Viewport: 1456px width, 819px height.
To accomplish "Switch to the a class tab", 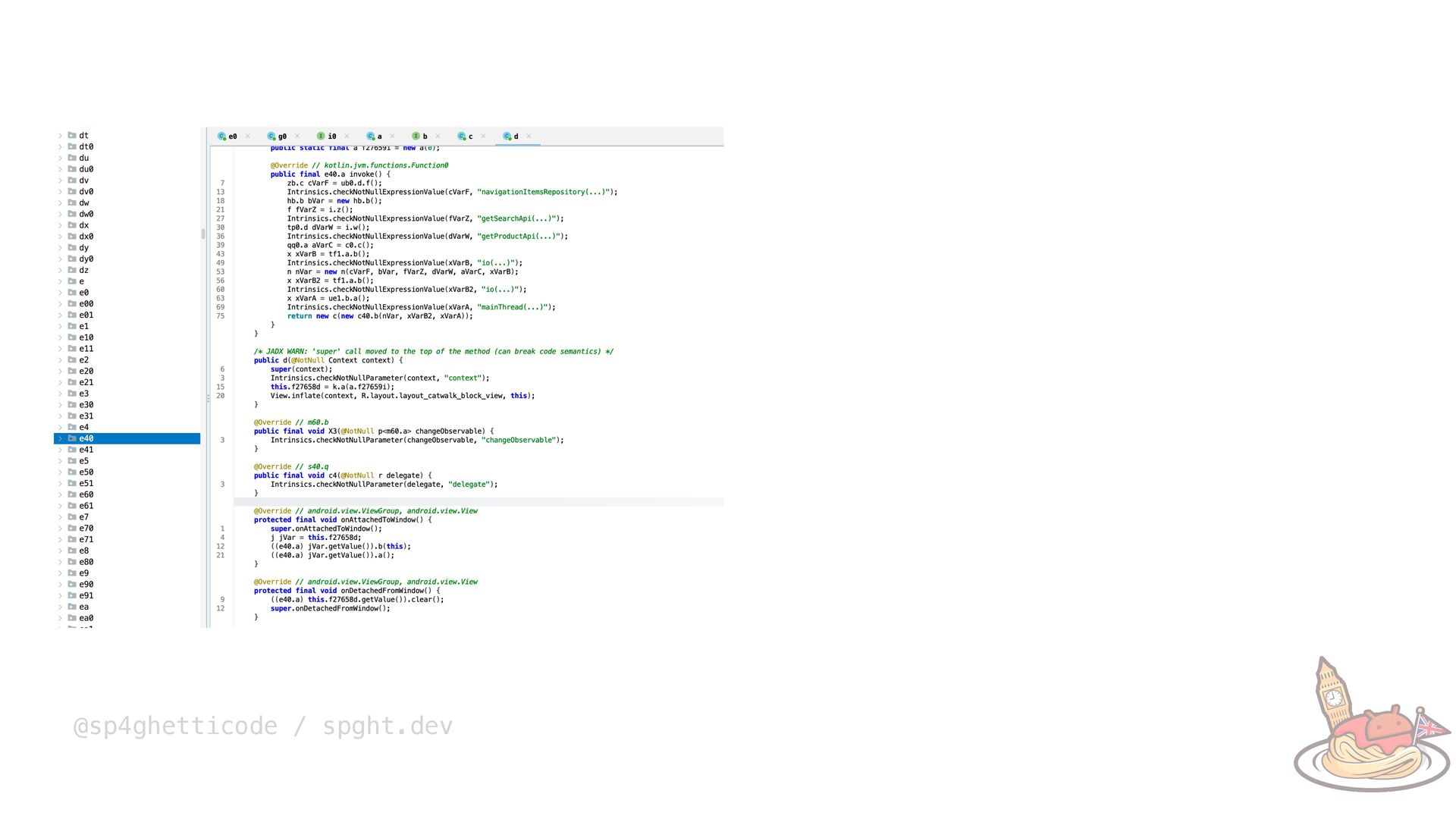I will click(379, 136).
